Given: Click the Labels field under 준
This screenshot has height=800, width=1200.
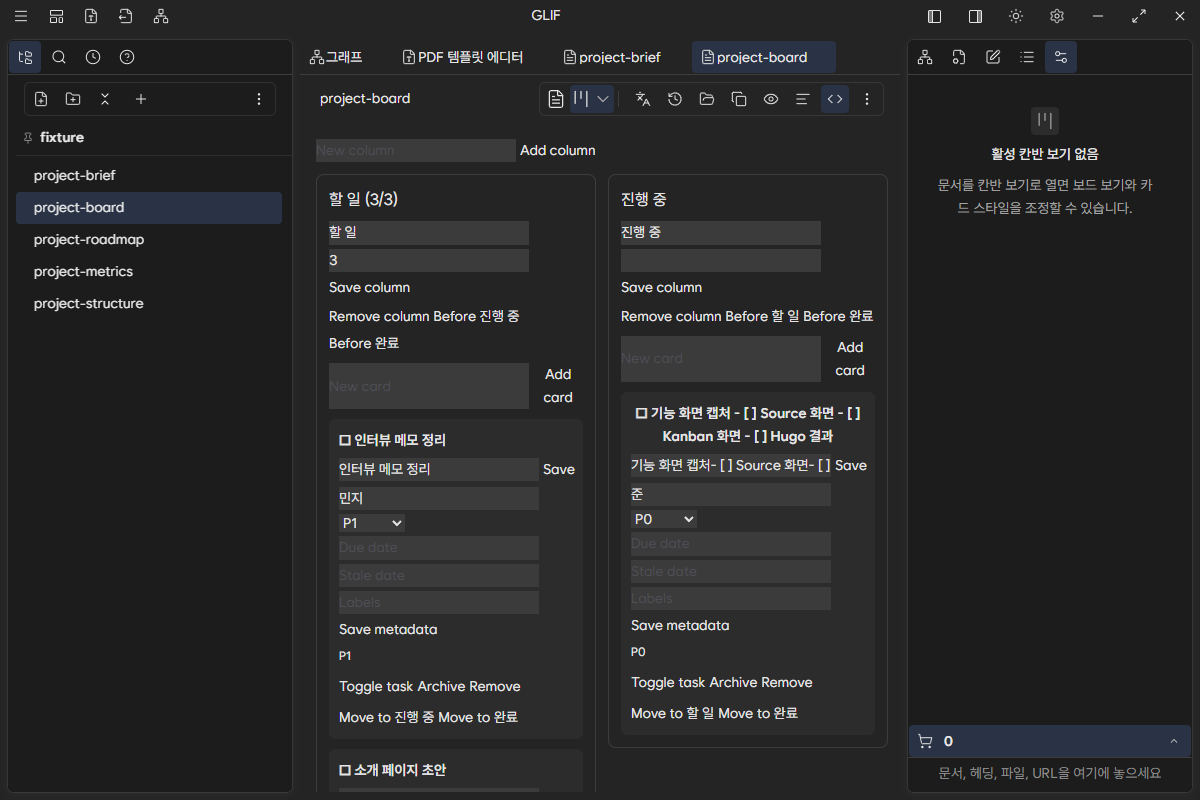Looking at the screenshot, I should tap(731, 599).
